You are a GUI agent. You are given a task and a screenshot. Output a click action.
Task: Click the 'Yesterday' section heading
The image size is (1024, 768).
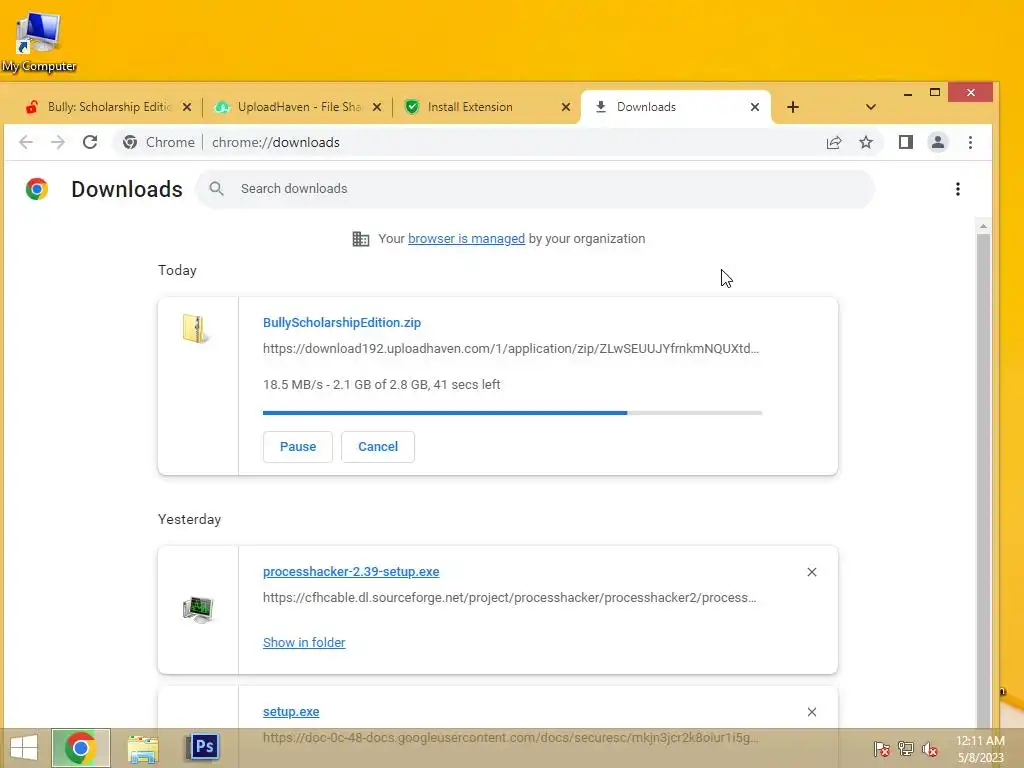[x=189, y=520]
